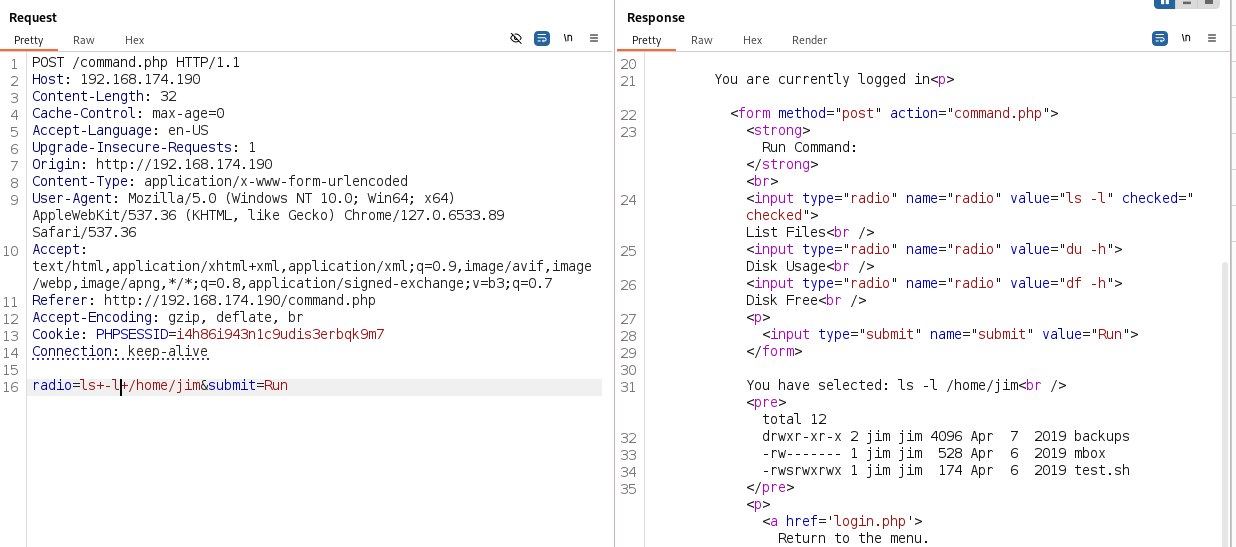Click the 'Referer' header with command.php URL
1236x547 pixels.
[204, 300]
